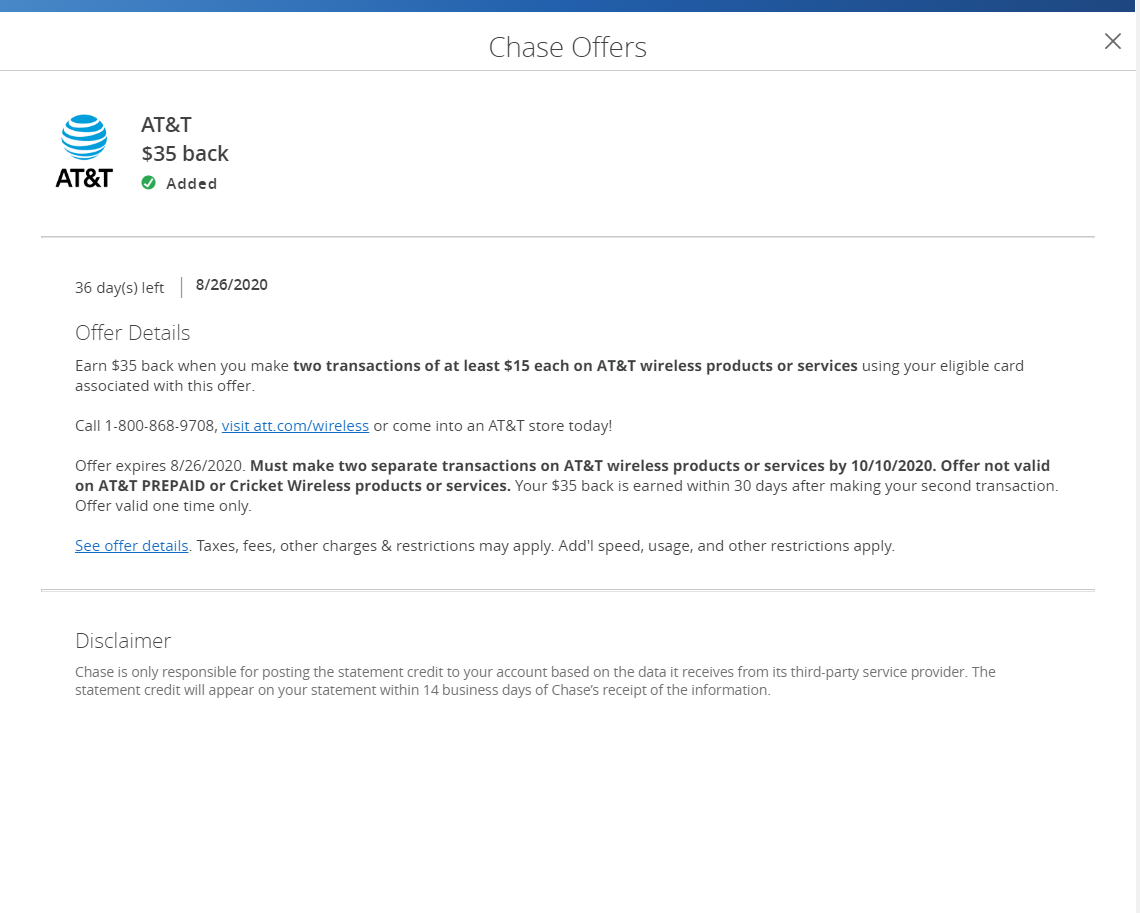Click the 'Offer expires 8/26/2020.' sentence
Viewport: 1140px width, 913px height.
161,466
